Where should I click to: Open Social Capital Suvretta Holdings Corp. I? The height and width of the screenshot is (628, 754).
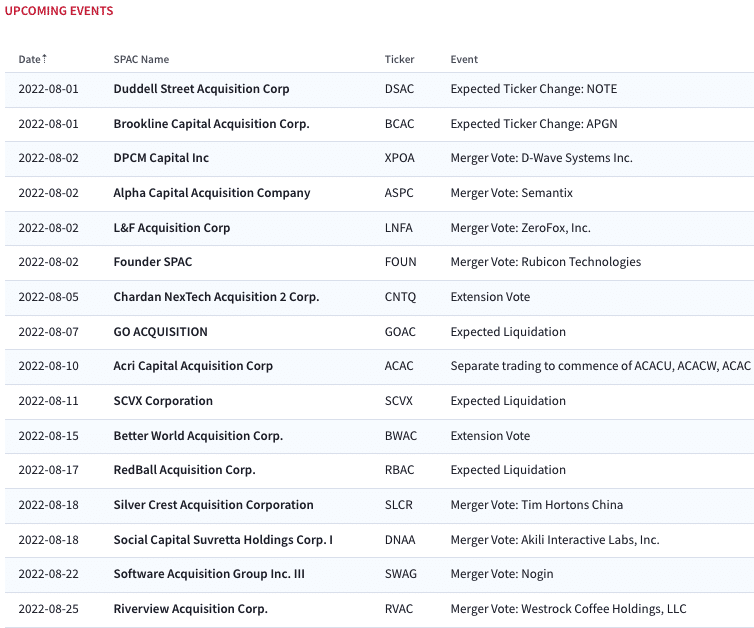tap(223, 540)
